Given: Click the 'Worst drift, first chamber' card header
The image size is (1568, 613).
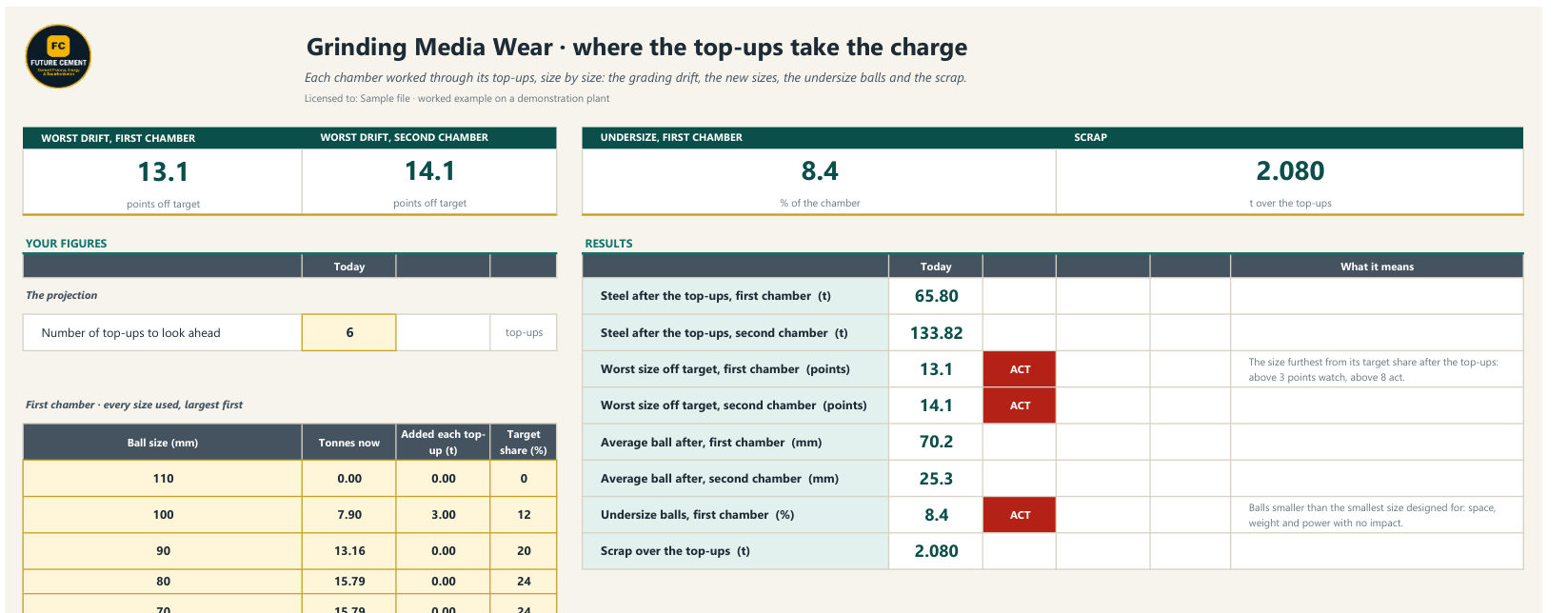Looking at the screenshot, I should coord(163,138).
